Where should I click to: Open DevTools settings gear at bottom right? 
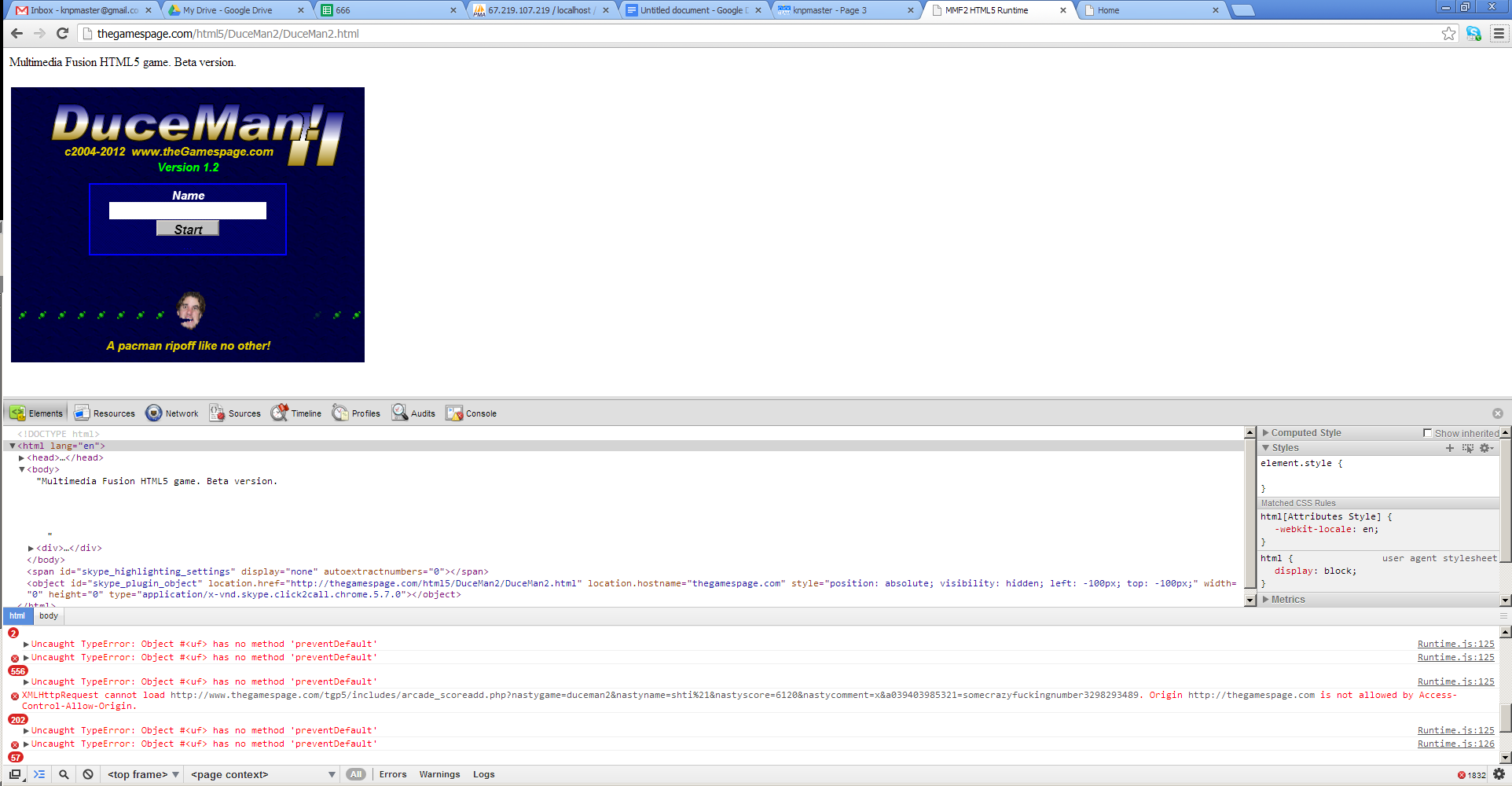tap(1499, 774)
